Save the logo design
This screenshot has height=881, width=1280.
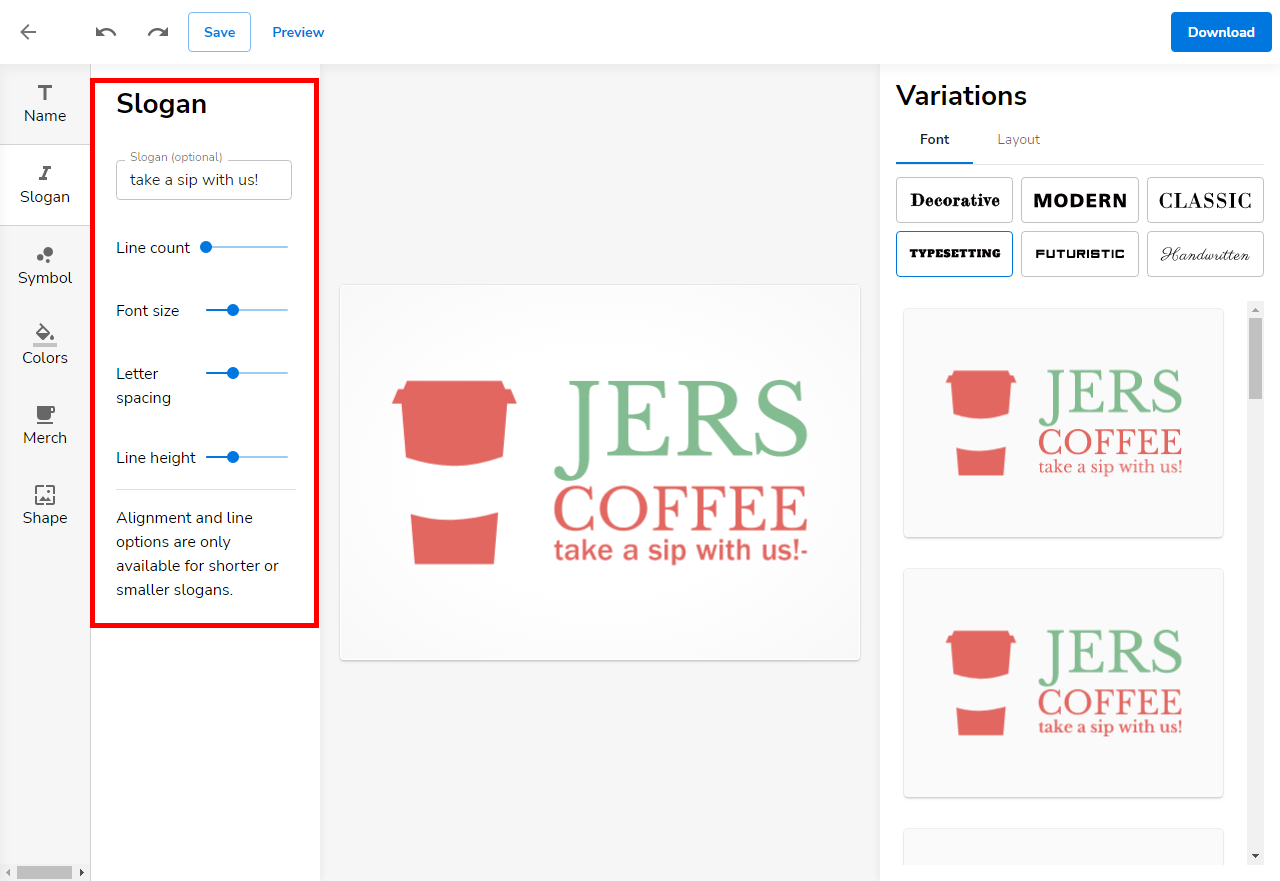219,32
